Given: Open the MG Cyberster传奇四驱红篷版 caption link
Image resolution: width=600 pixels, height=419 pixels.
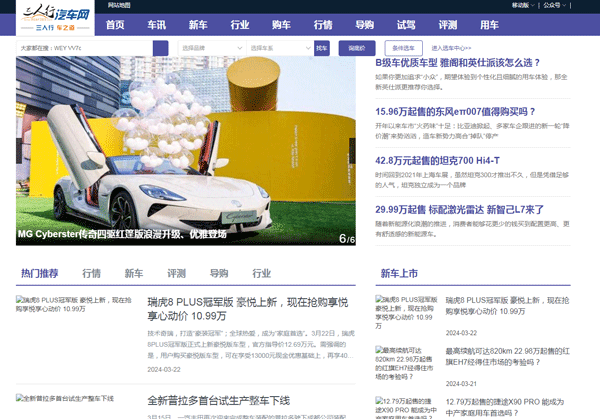Looking at the screenshot, I should coord(122,234).
